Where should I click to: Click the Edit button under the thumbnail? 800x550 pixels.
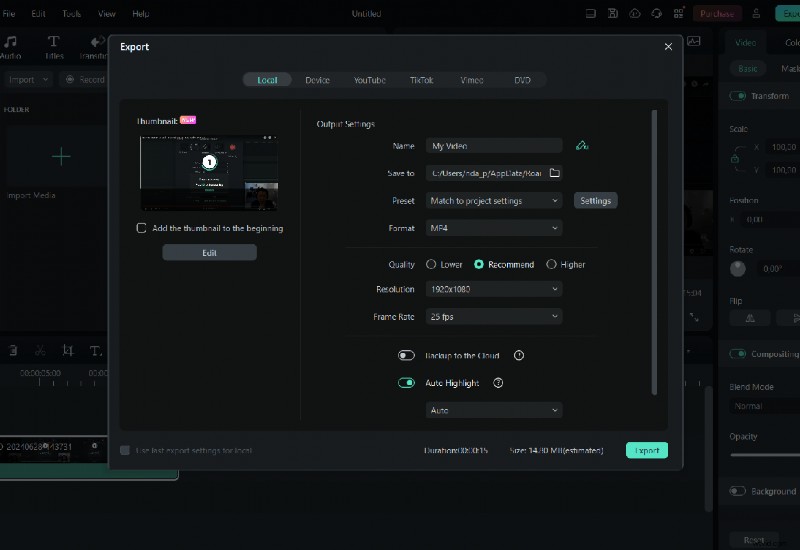coord(209,253)
